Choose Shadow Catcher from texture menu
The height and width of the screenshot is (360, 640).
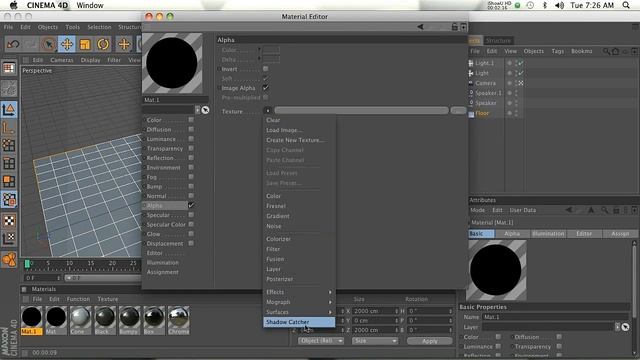point(299,322)
